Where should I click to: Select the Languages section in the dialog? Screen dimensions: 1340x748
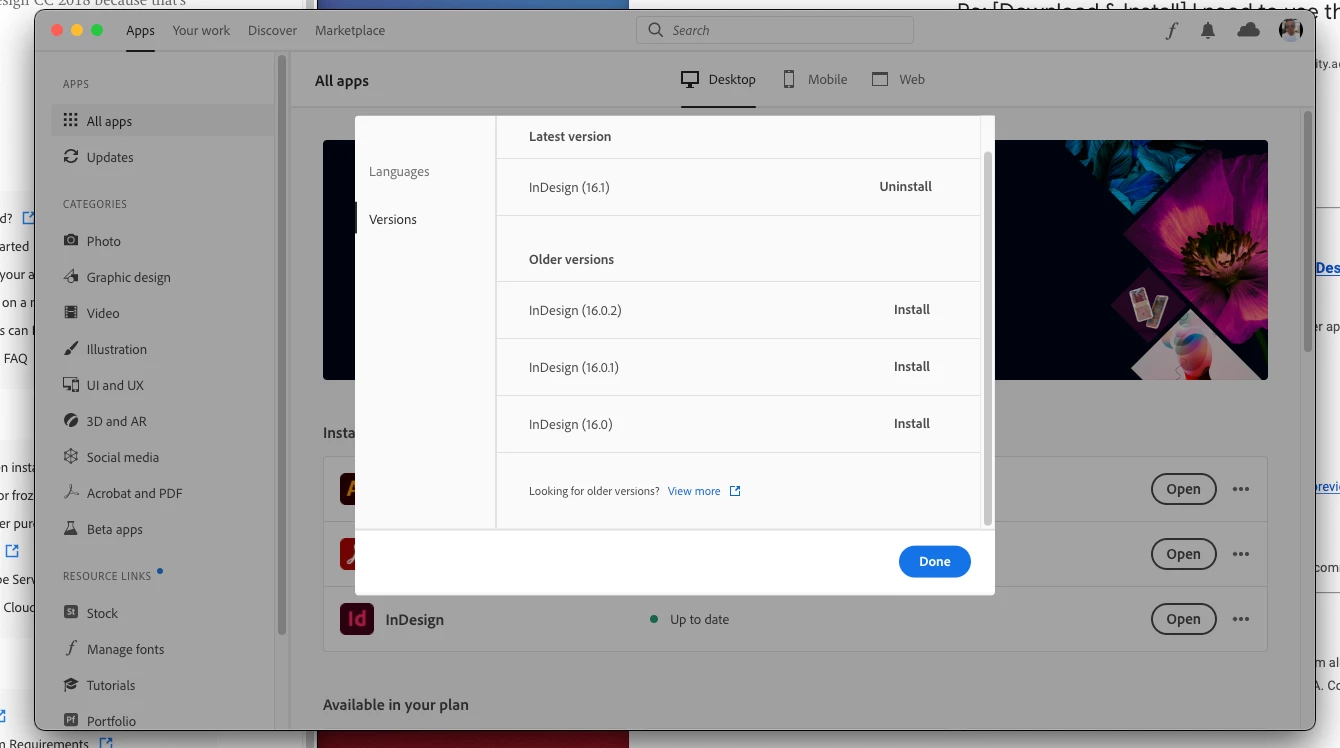tap(399, 171)
